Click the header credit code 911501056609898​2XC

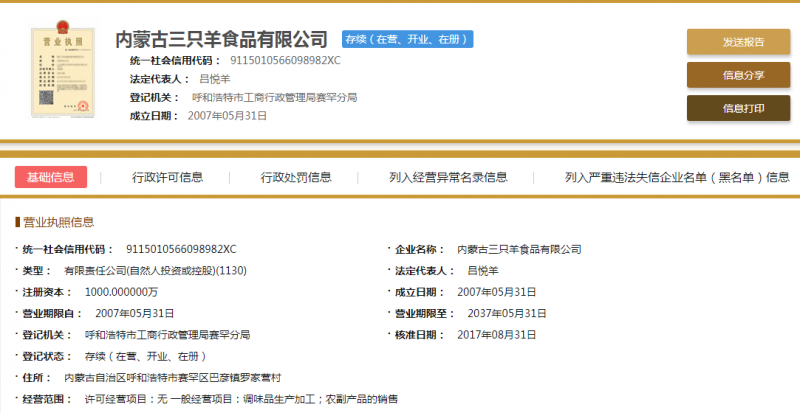tap(285, 60)
